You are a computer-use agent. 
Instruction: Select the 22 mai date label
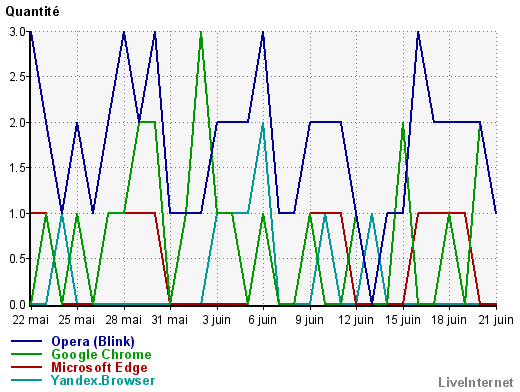click(31, 320)
